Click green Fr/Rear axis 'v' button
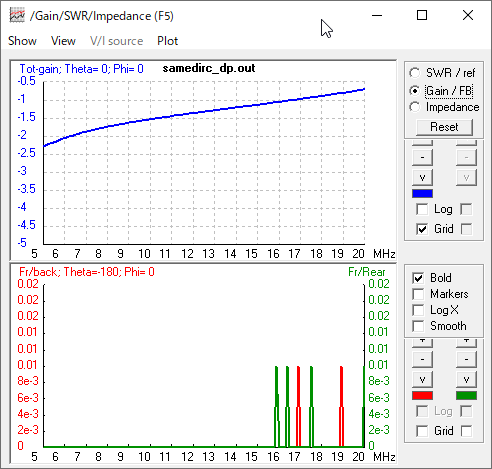Screen dimensions: 492x469 click(x=466, y=379)
